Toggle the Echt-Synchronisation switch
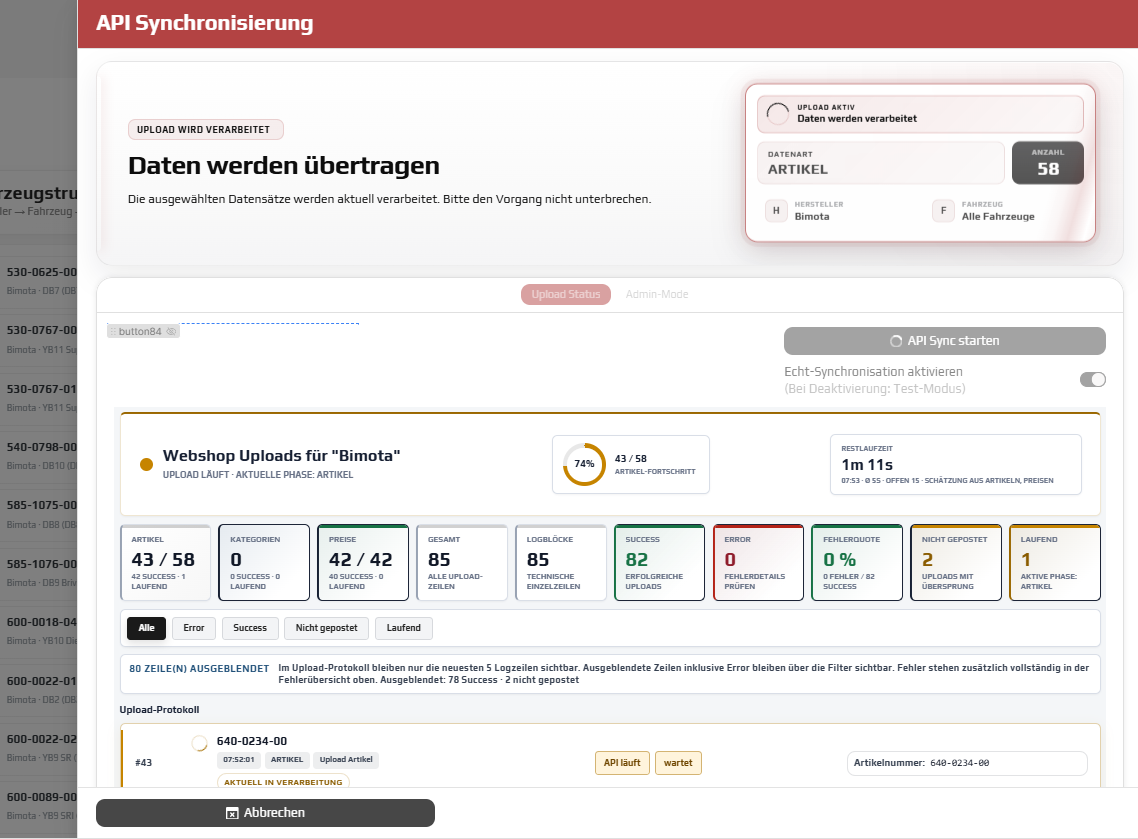 [1092, 380]
